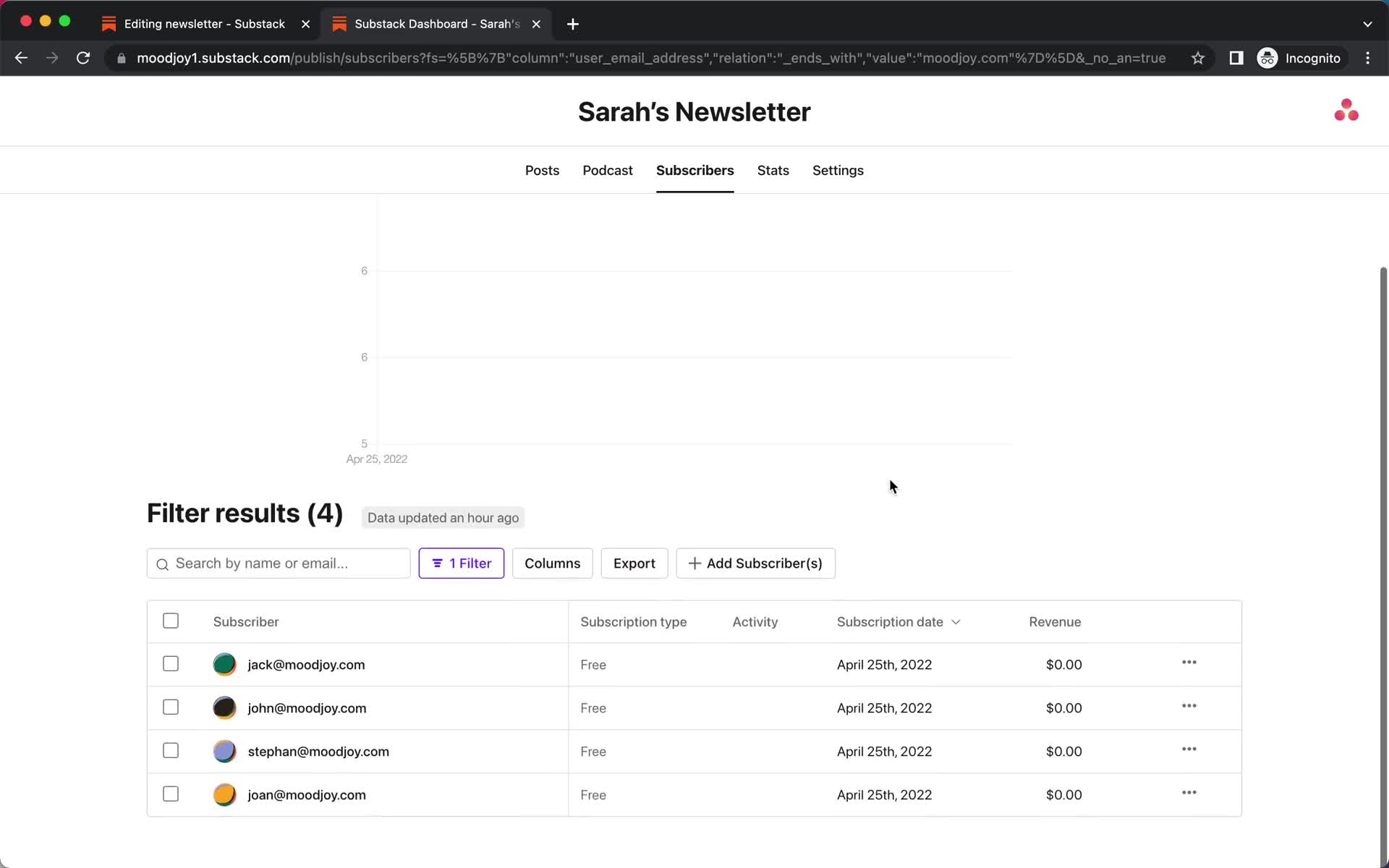This screenshot has width=1389, height=868.
Task: Click the avatar icon top right
Action: point(1347,111)
